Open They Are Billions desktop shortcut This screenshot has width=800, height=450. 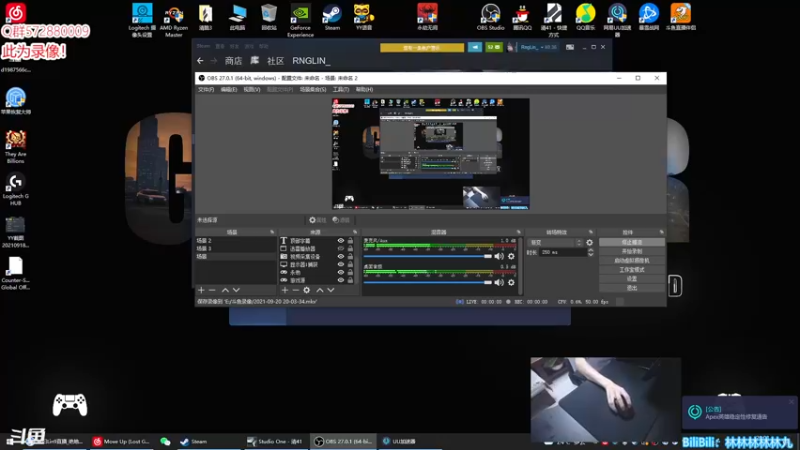[x=15, y=146]
